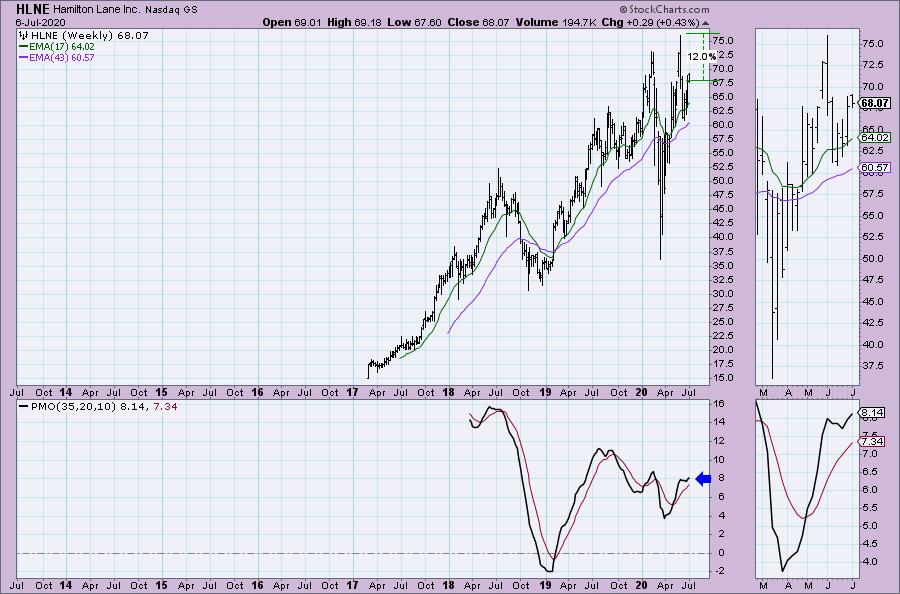Click the 15.0 label on price axis
The height and width of the screenshot is (594, 900).
[723, 378]
